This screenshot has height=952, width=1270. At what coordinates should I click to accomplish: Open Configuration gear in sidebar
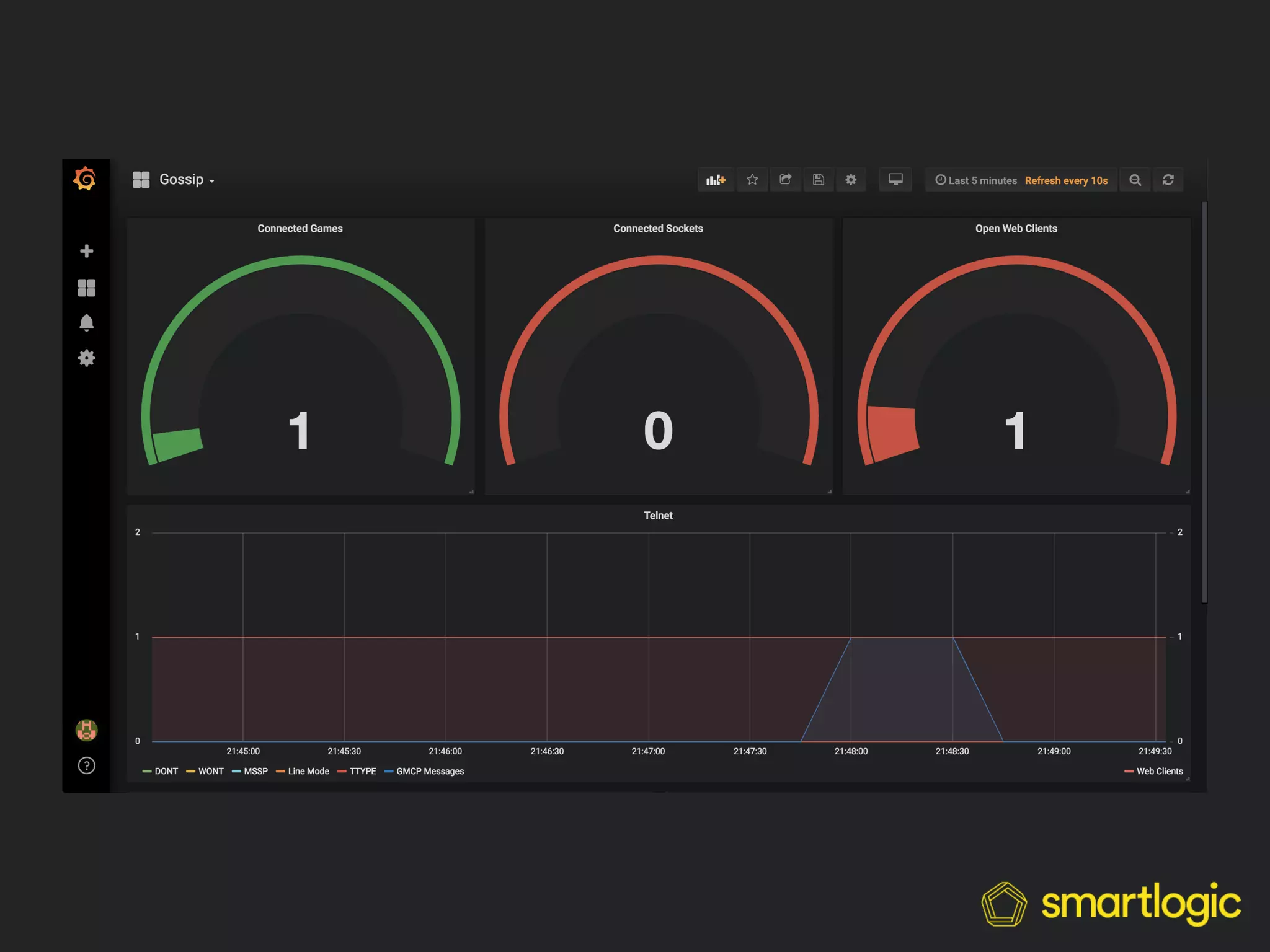[86, 358]
